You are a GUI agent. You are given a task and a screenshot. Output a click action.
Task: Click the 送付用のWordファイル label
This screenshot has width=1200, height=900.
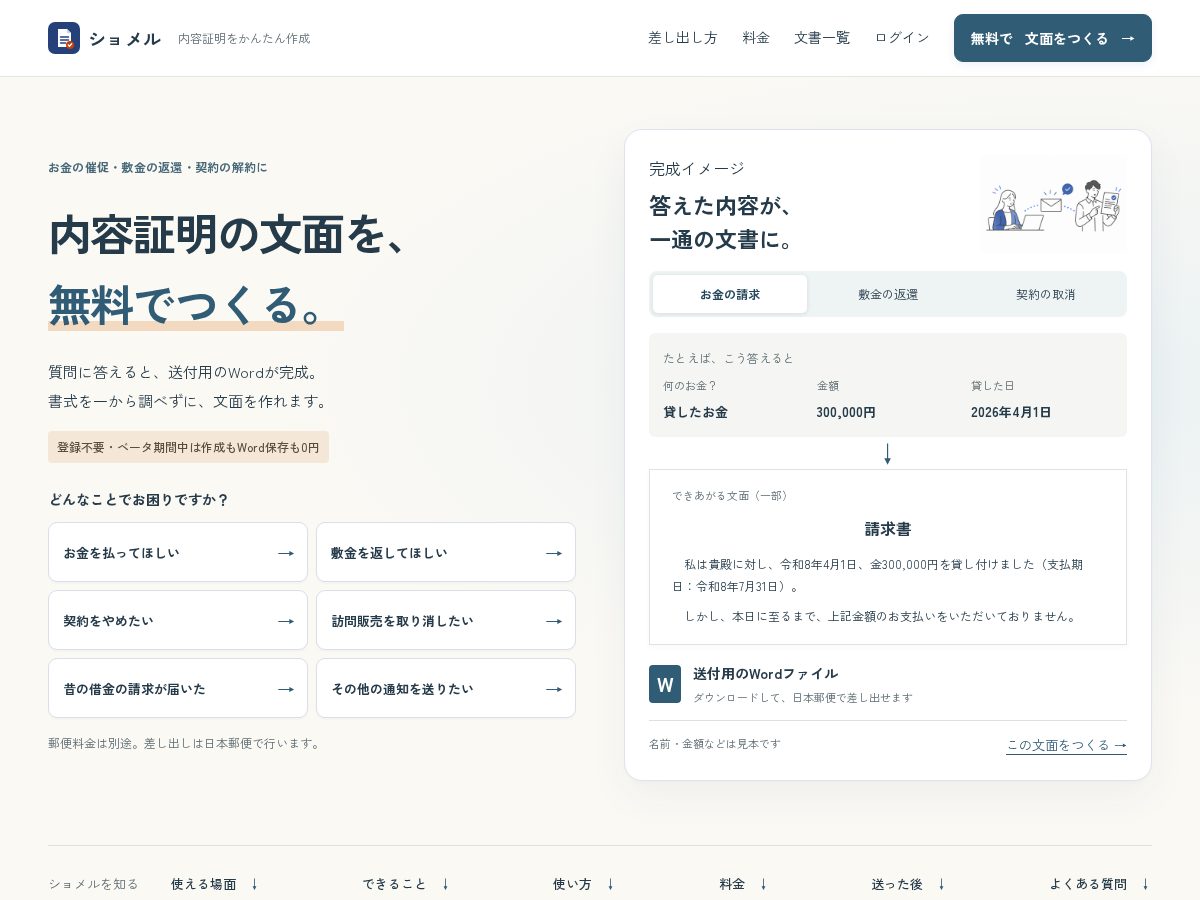click(766, 673)
